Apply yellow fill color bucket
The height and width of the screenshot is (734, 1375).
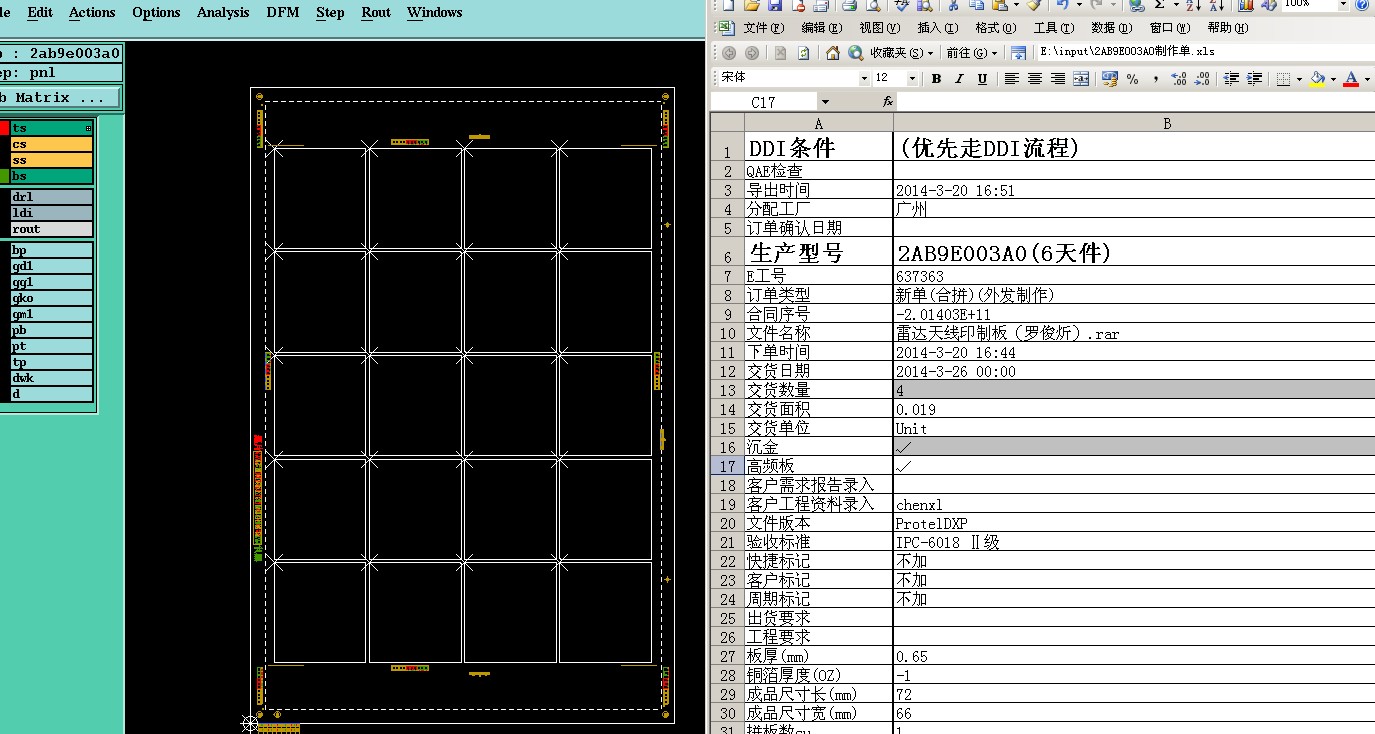(x=1318, y=79)
